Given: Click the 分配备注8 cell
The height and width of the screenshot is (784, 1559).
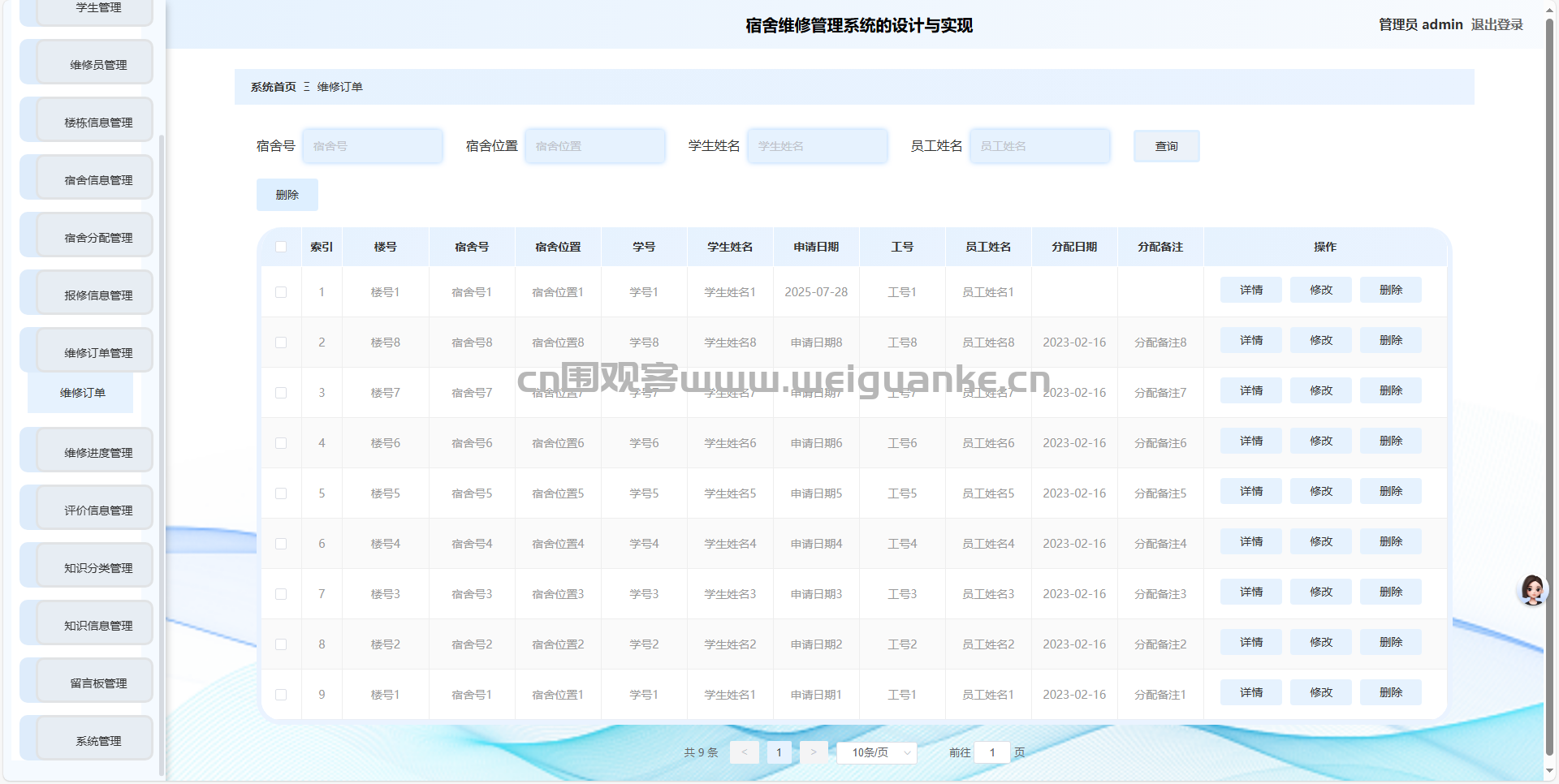Looking at the screenshot, I should [x=1160, y=342].
